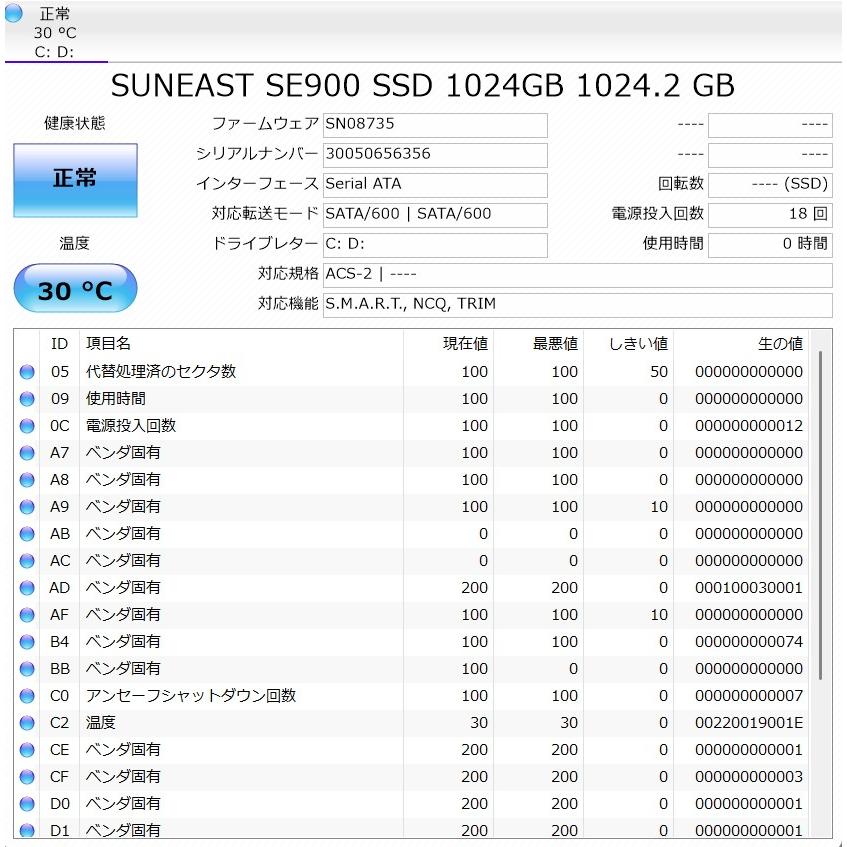This screenshot has width=847, height=847.
Task: Click status orb for attribute 0C
Action: coord(27,426)
